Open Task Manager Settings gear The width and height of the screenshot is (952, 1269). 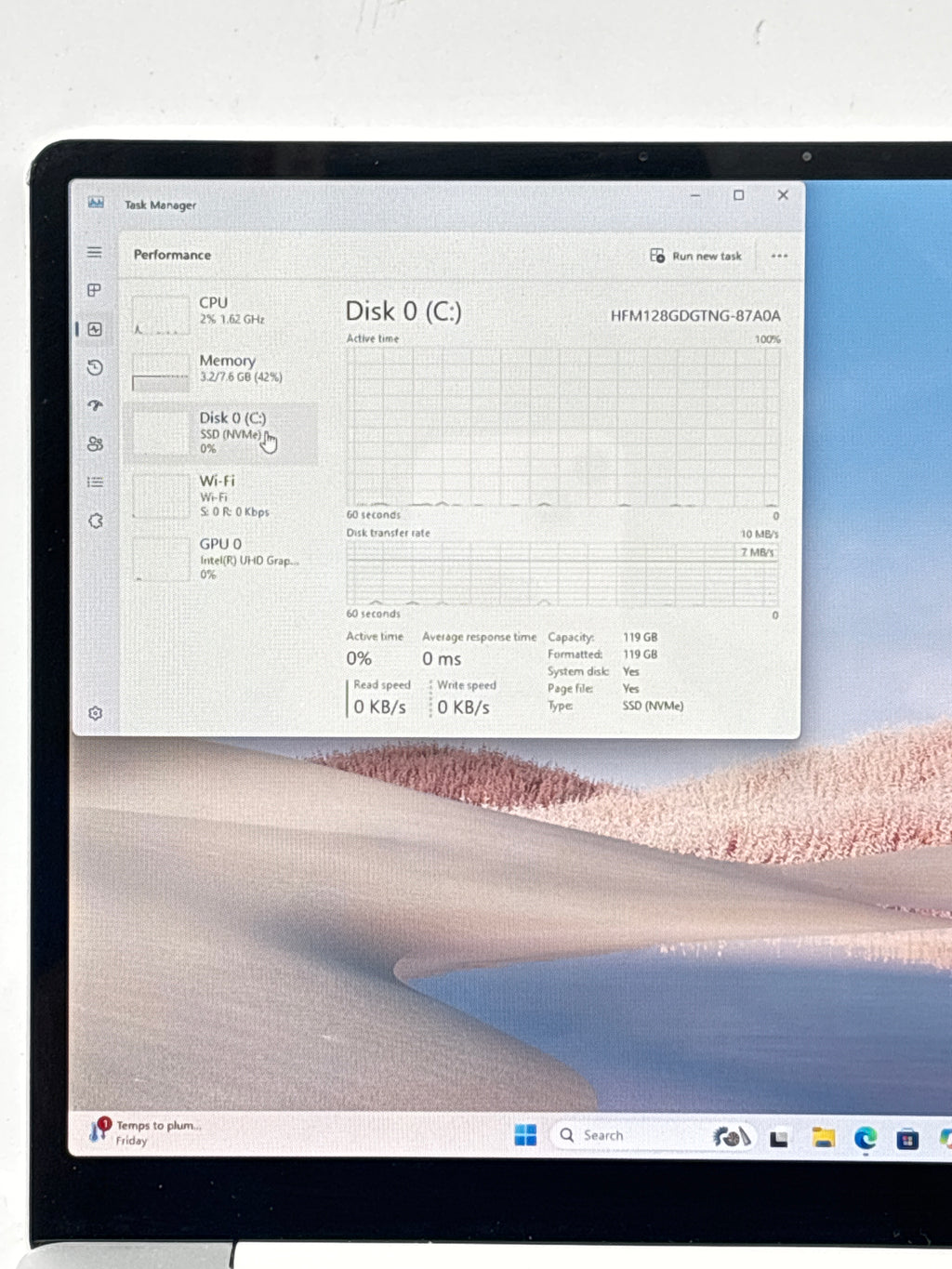95,713
